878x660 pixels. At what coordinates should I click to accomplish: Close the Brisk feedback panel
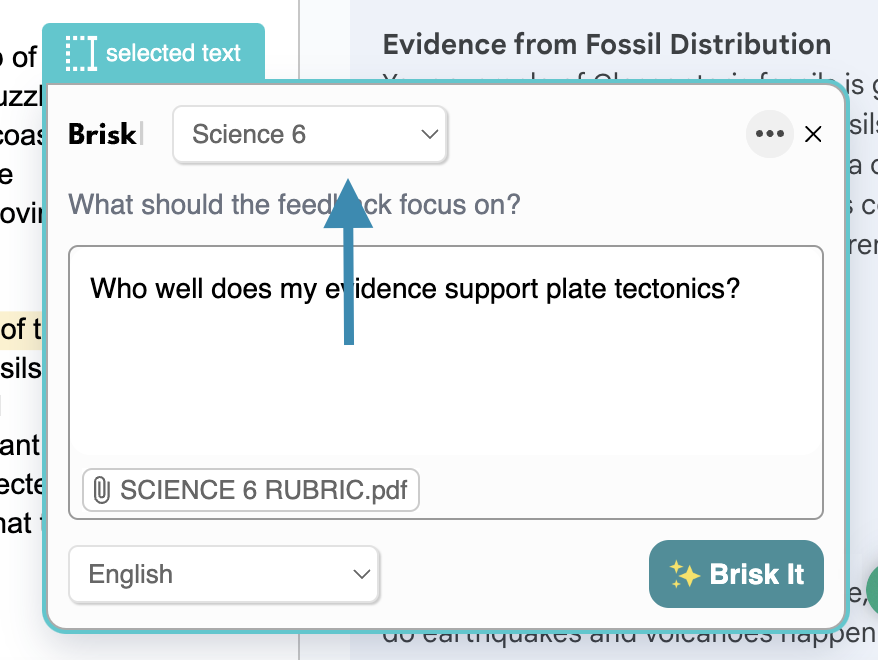[813, 134]
